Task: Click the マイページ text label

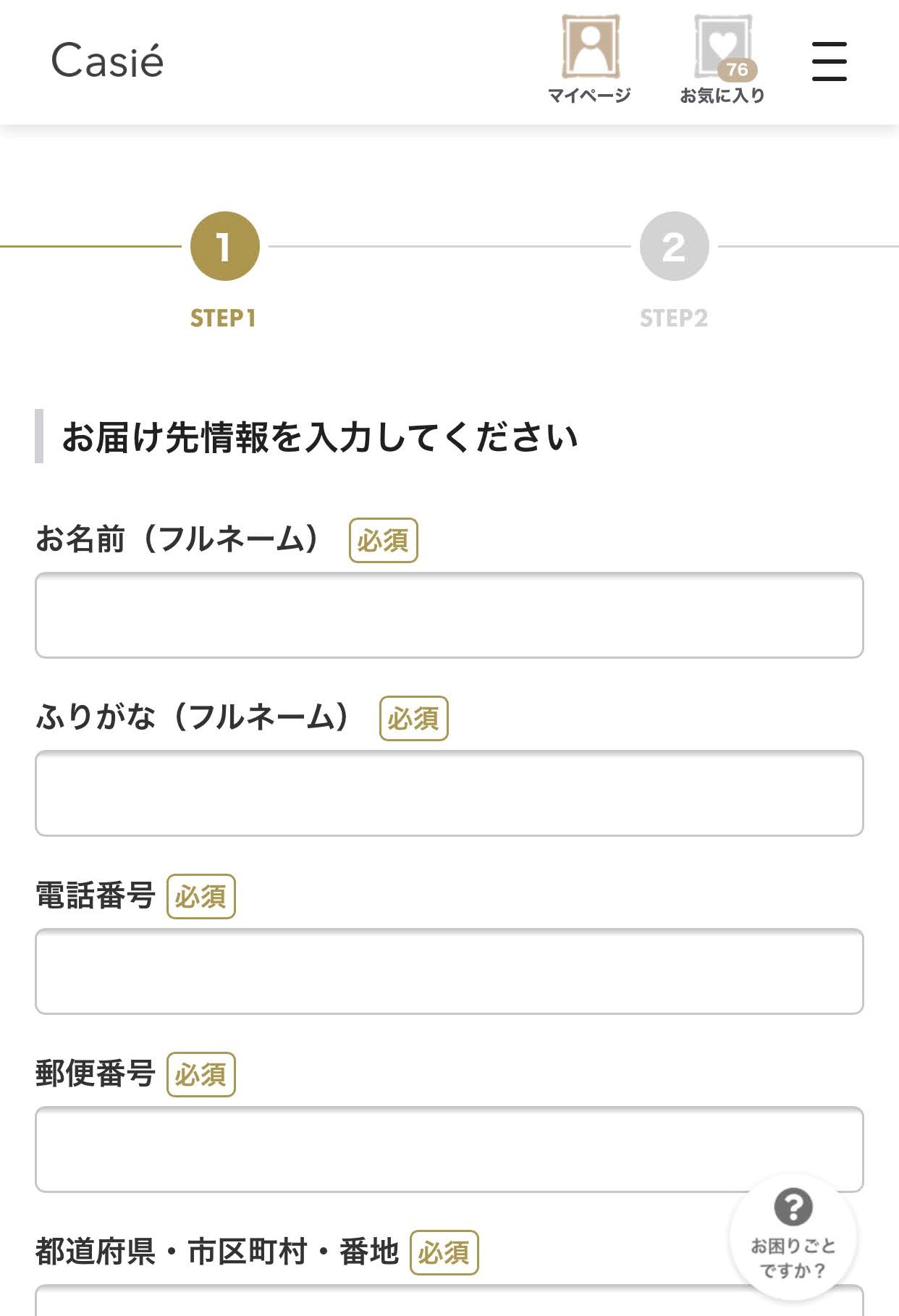Action: tap(590, 96)
